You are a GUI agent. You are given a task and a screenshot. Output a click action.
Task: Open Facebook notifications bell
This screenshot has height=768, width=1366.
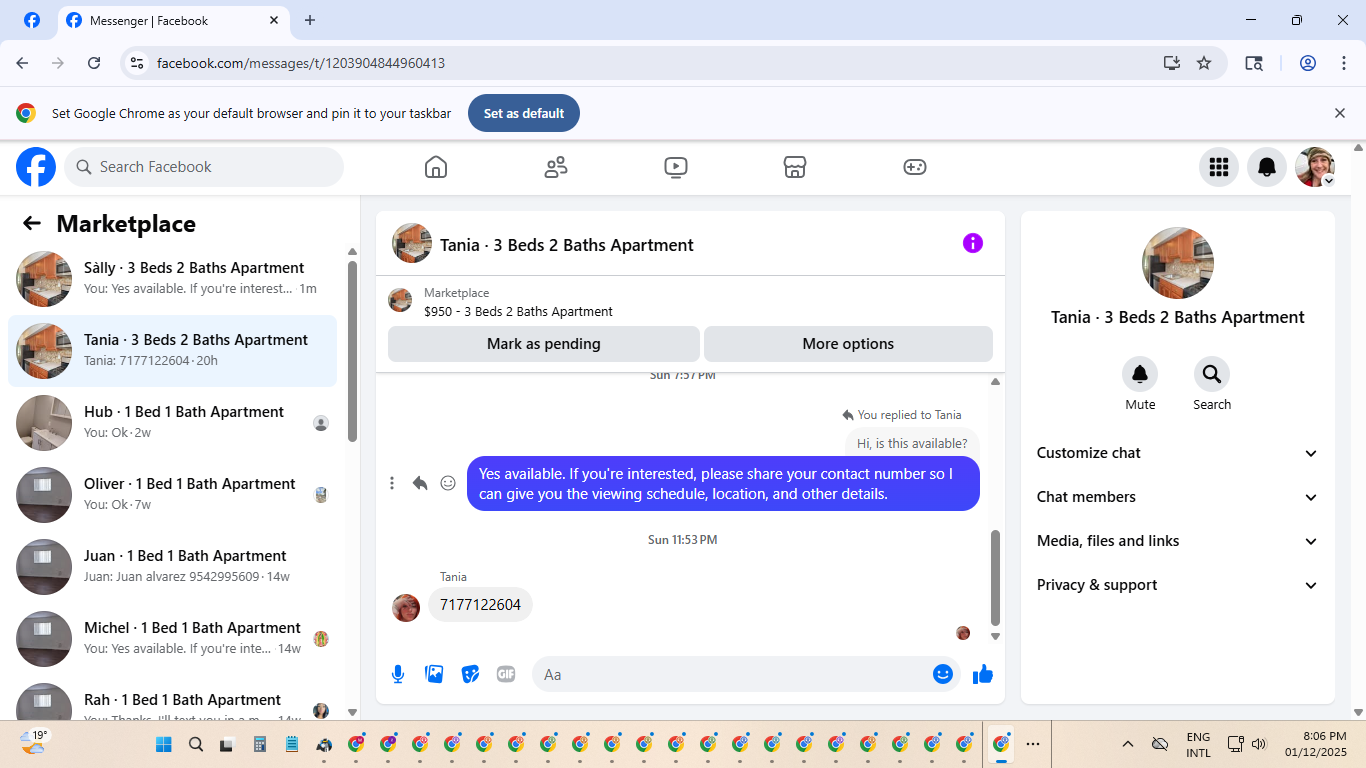(1267, 167)
